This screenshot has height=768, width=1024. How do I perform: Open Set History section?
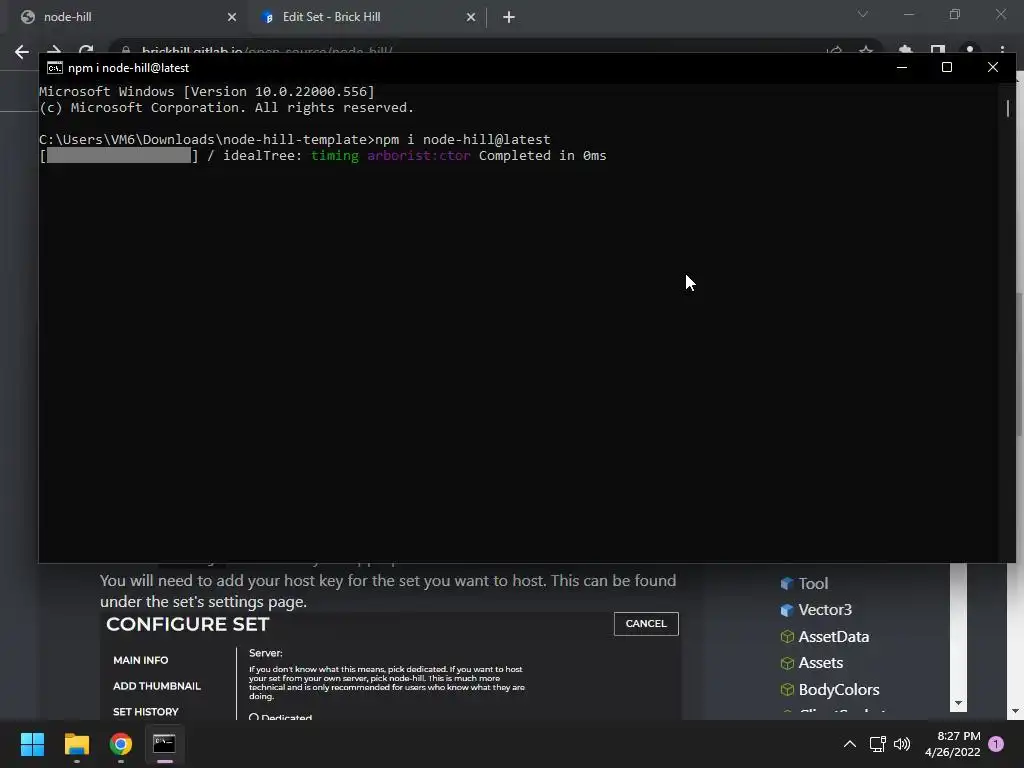point(146,712)
